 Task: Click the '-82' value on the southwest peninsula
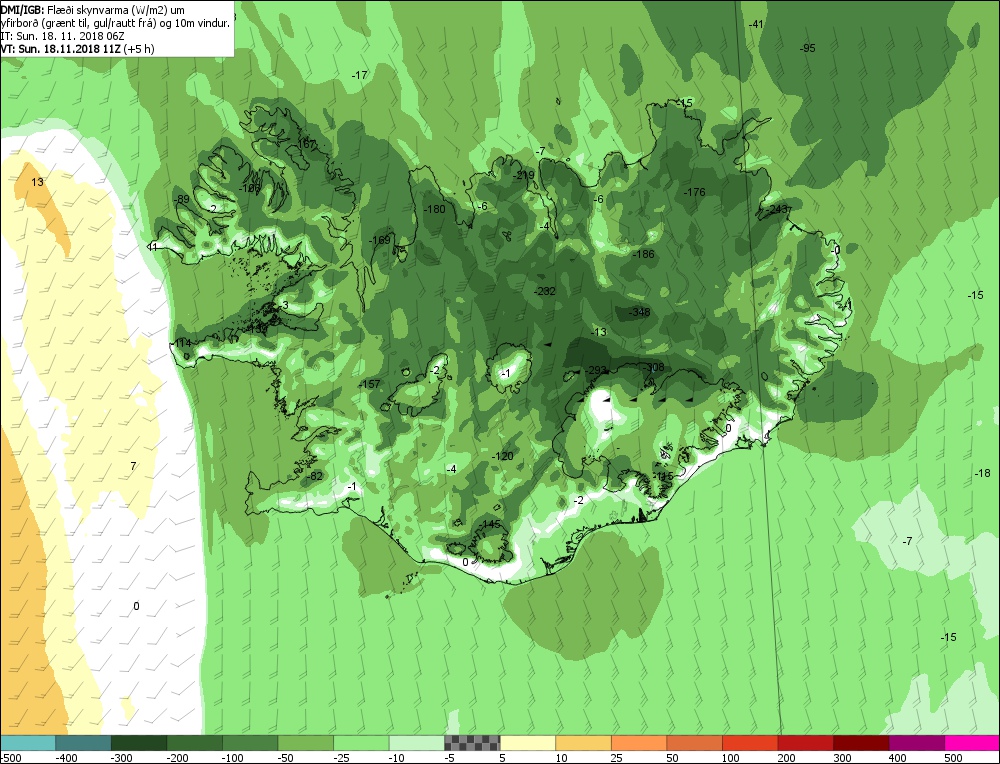click(x=314, y=476)
